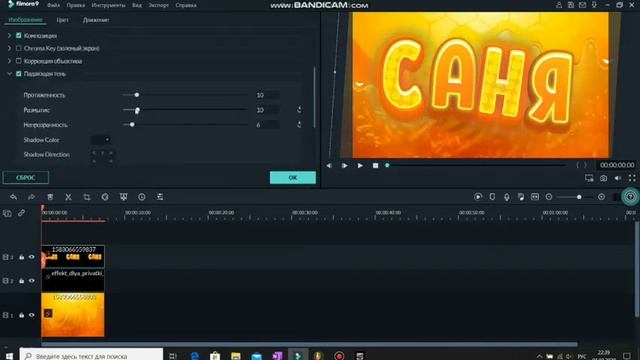Expand the Композиция section

pyautogui.click(x=9, y=36)
